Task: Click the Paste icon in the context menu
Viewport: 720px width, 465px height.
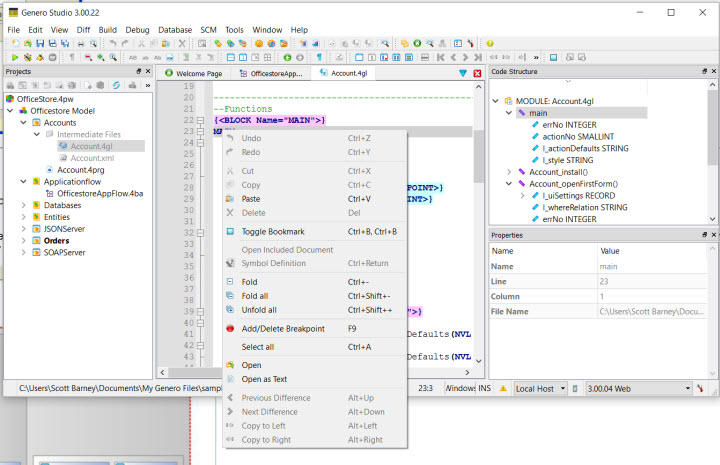Action: (231, 199)
